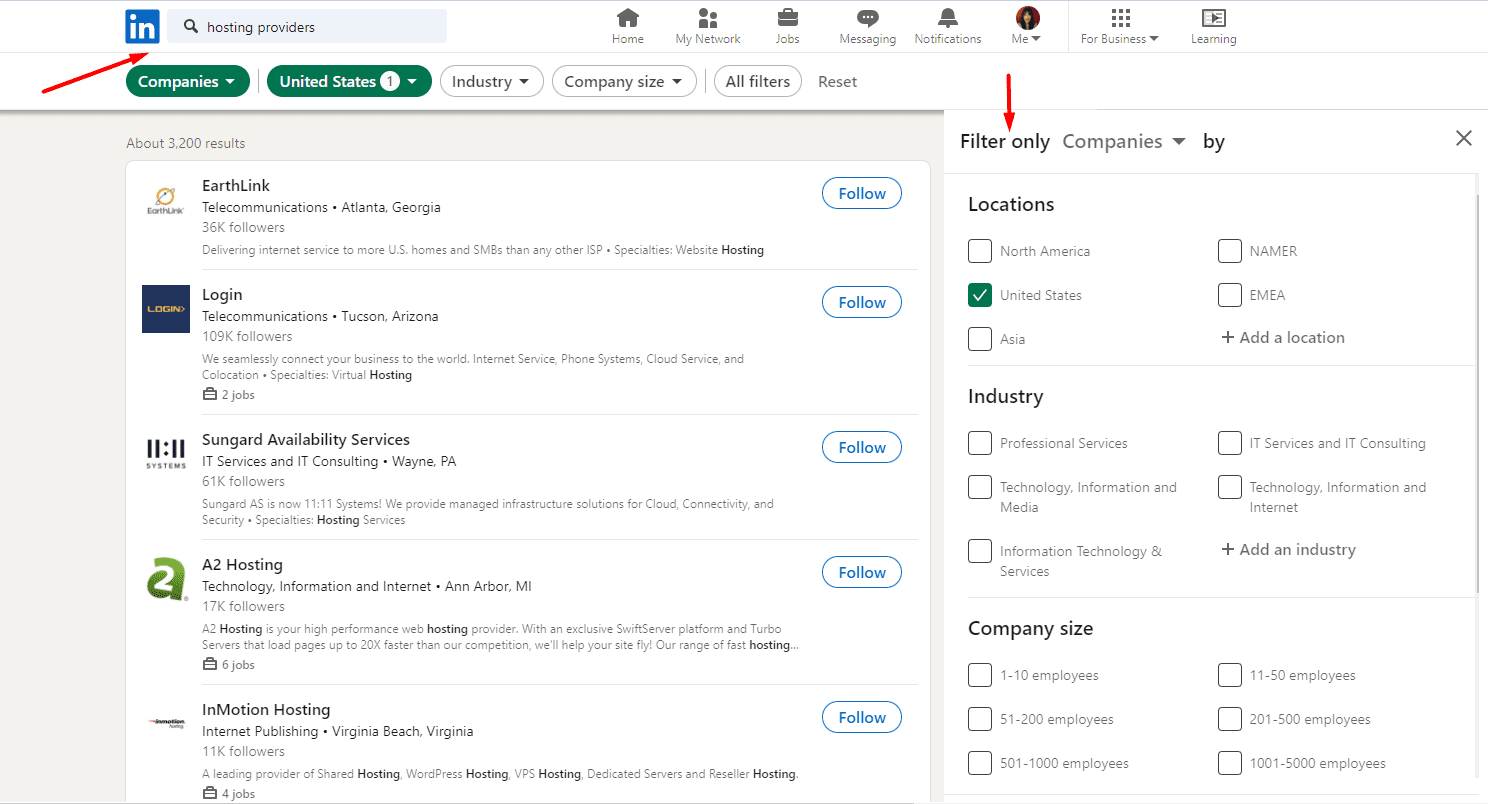Go to Home in navigation bar
Image resolution: width=1488 pixels, height=804 pixels.
coord(628,26)
